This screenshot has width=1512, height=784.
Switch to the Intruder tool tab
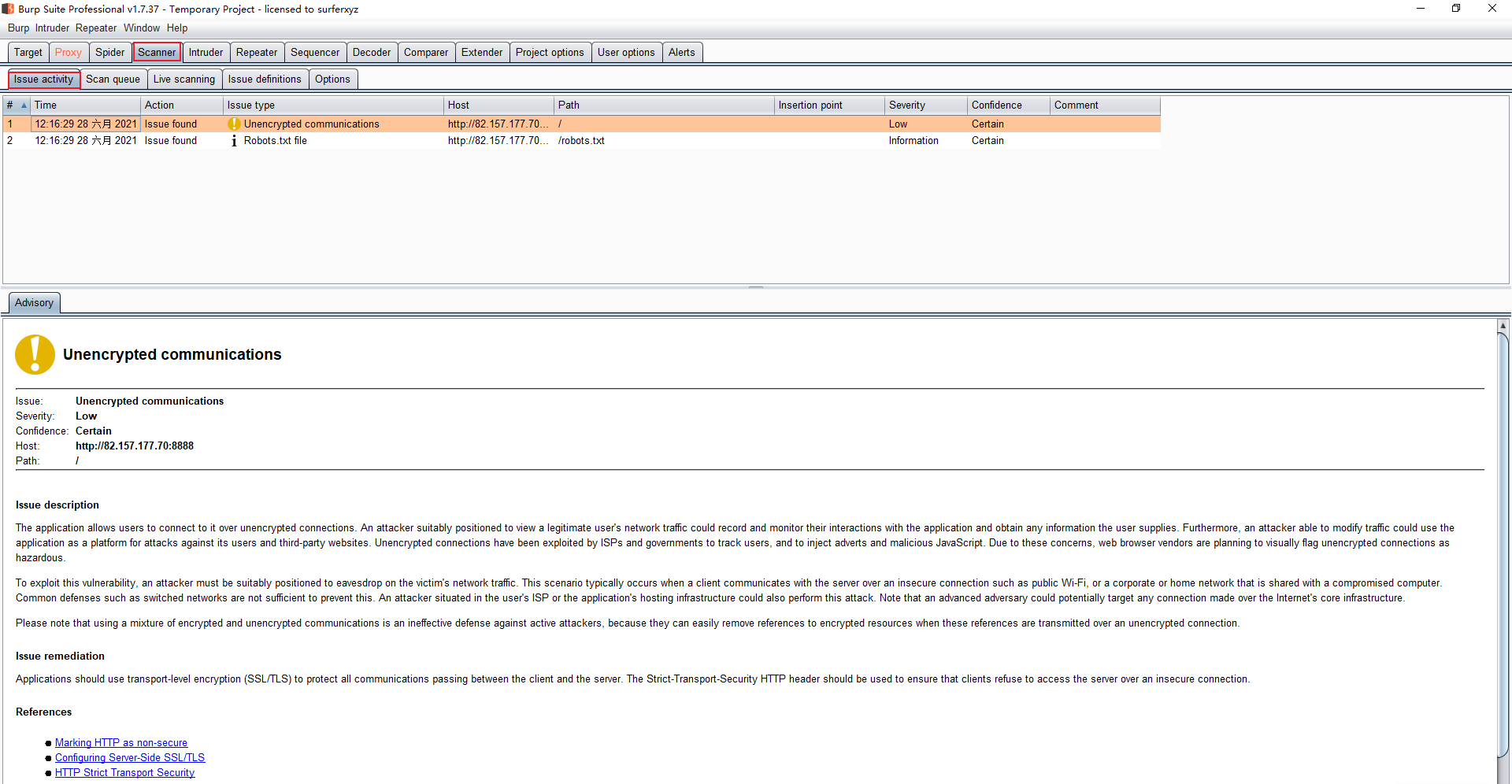click(206, 53)
